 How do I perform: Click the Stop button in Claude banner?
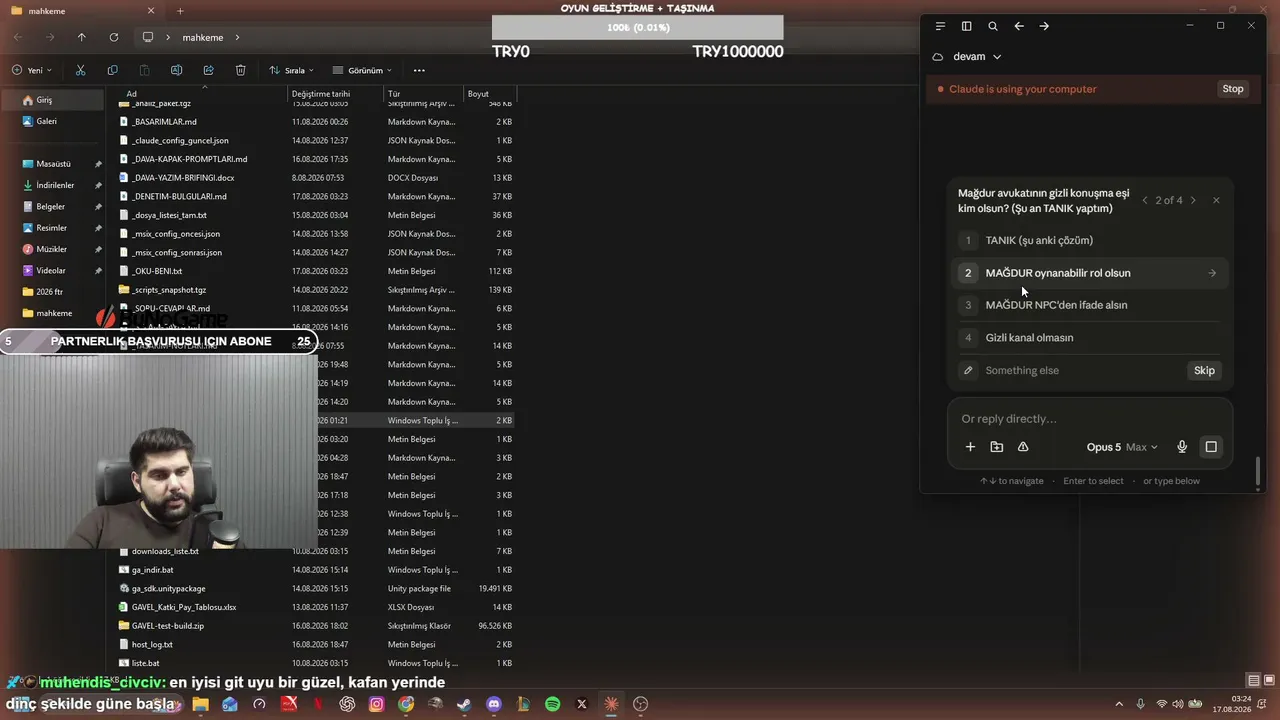(1233, 89)
